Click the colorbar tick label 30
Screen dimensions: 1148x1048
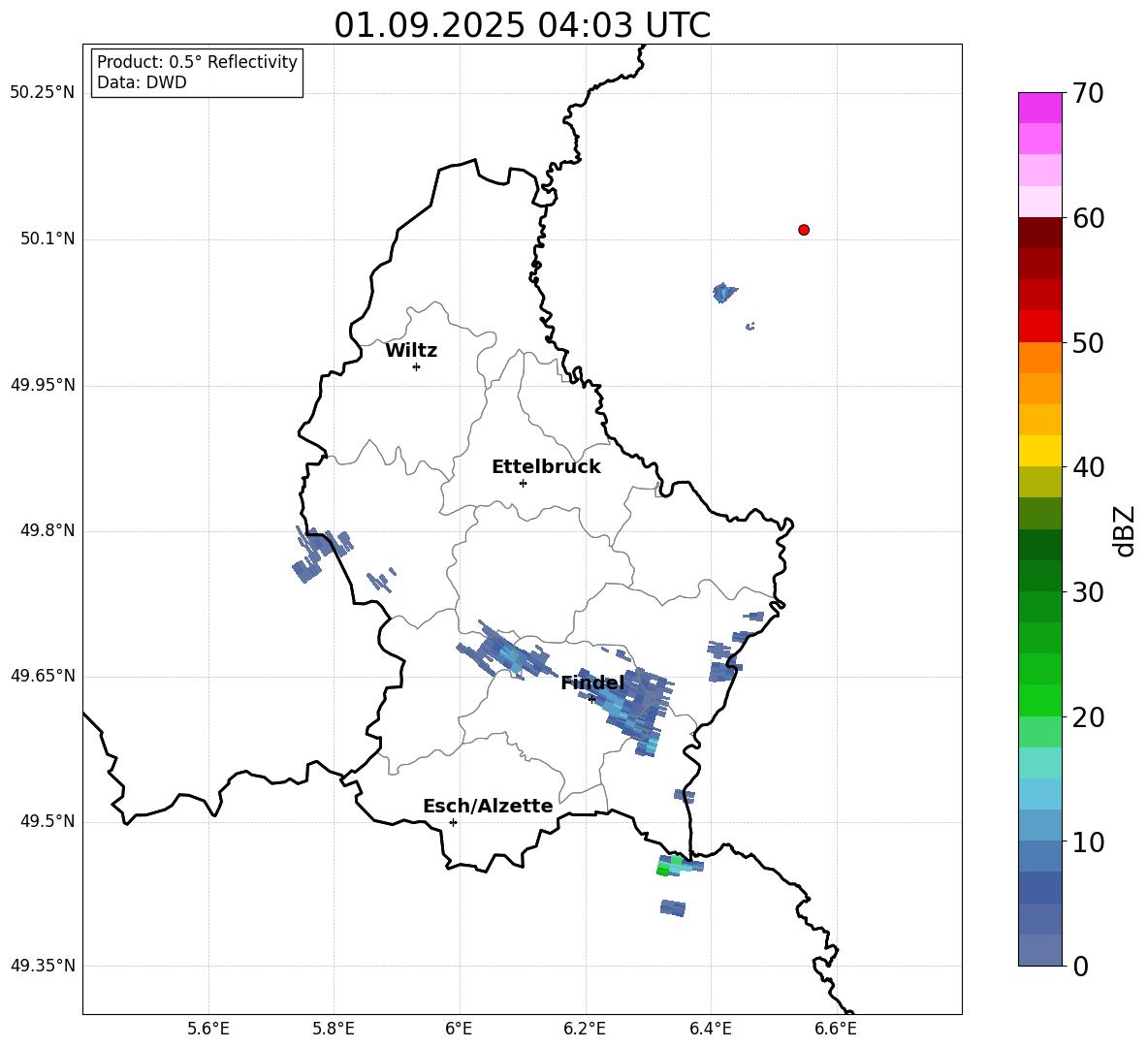(x=1088, y=592)
